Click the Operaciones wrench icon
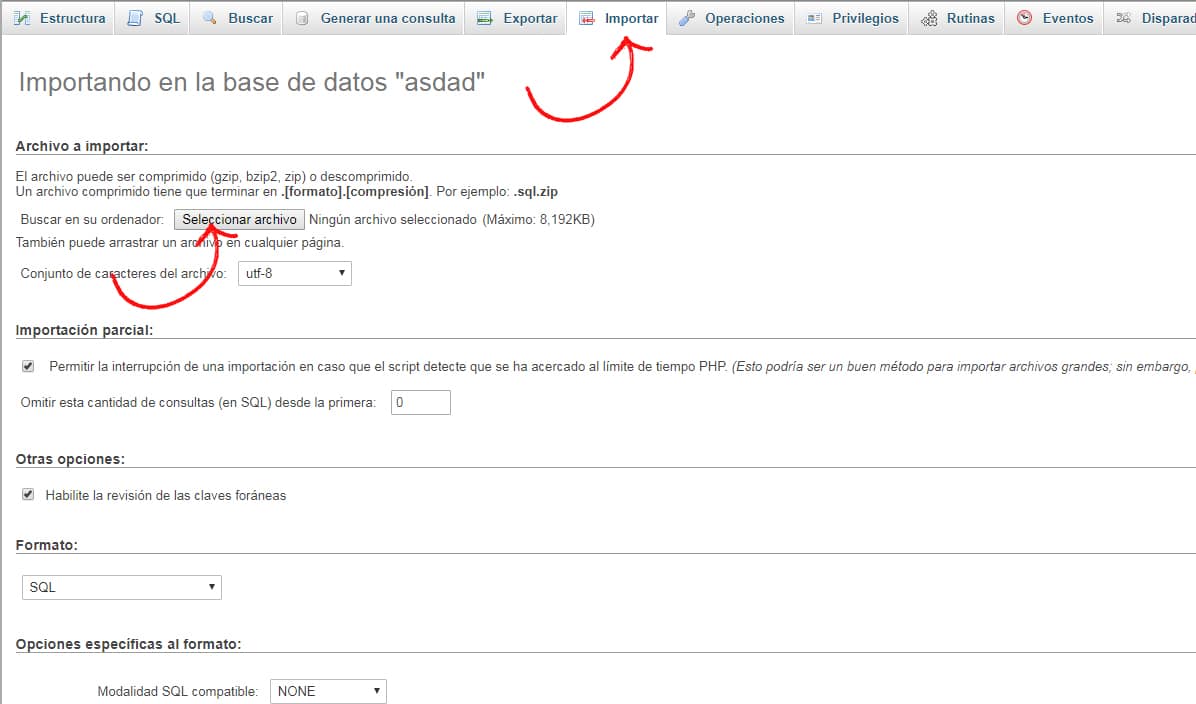The height and width of the screenshot is (704, 1196). [686, 18]
